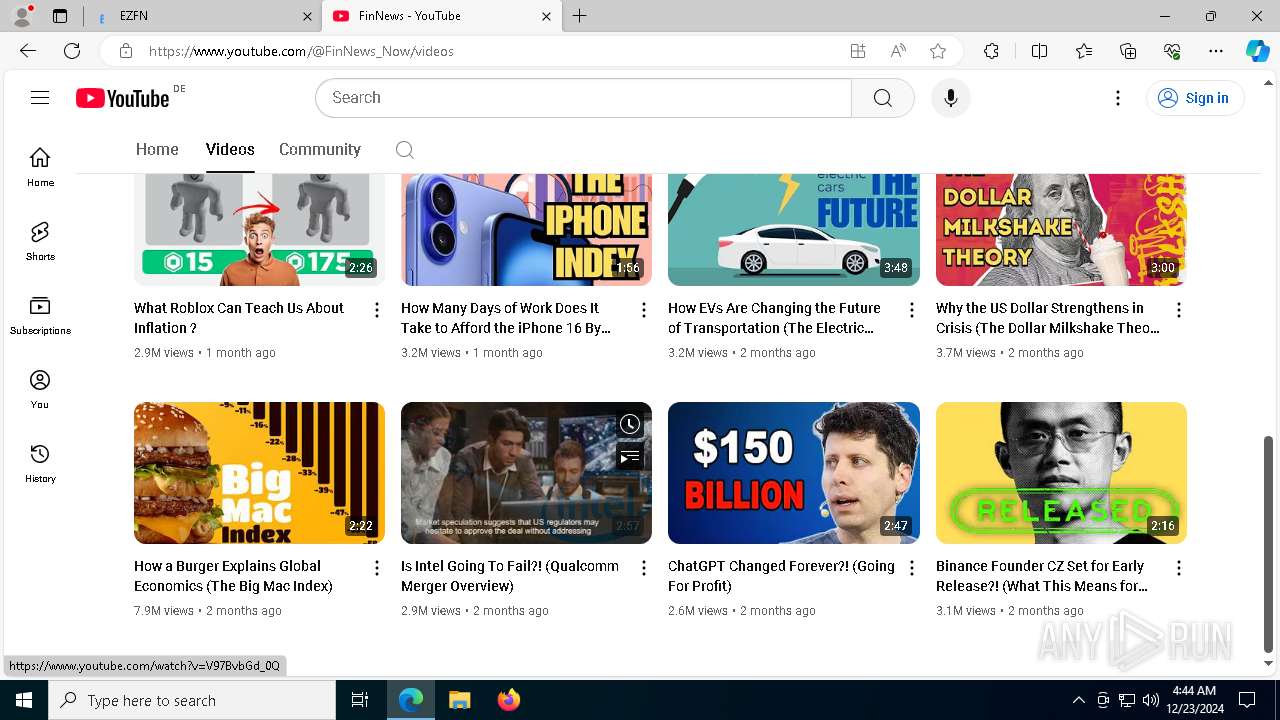This screenshot has height=720, width=1280.
Task: Add this page to favorites
Action: point(938,51)
